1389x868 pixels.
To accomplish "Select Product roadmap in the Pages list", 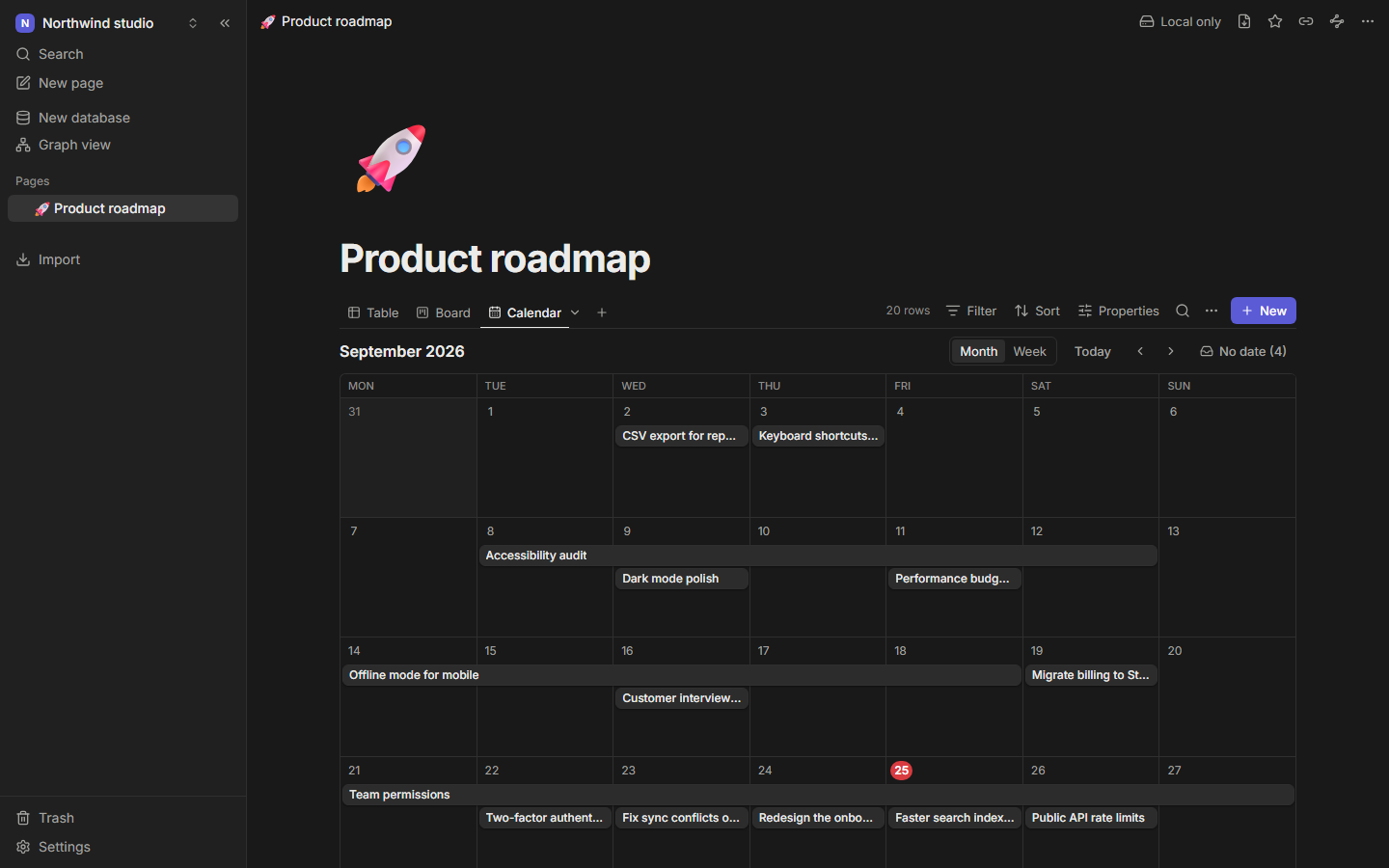I will tap(123, 208).
